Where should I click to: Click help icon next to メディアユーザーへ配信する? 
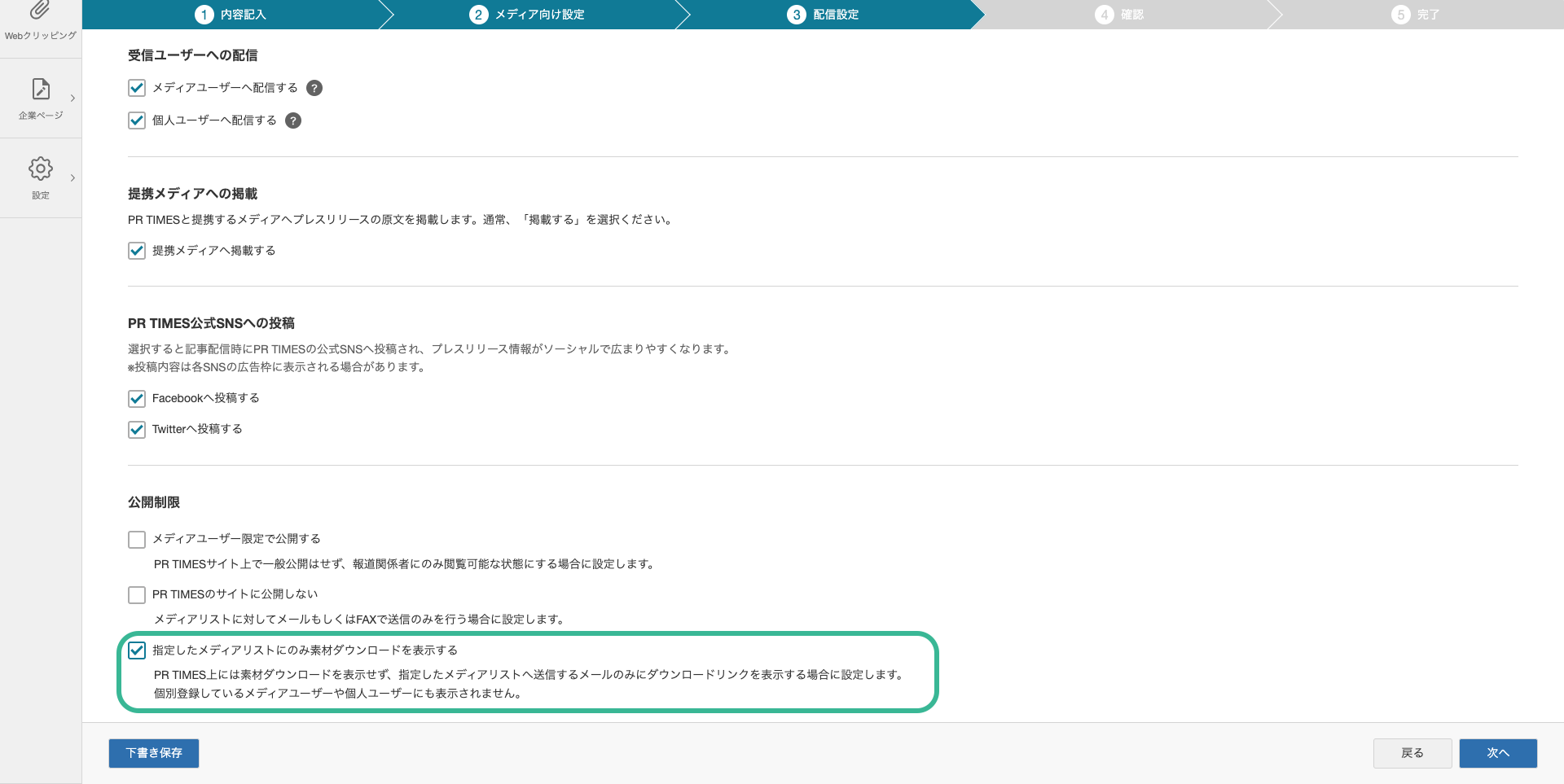pos(314,88)
